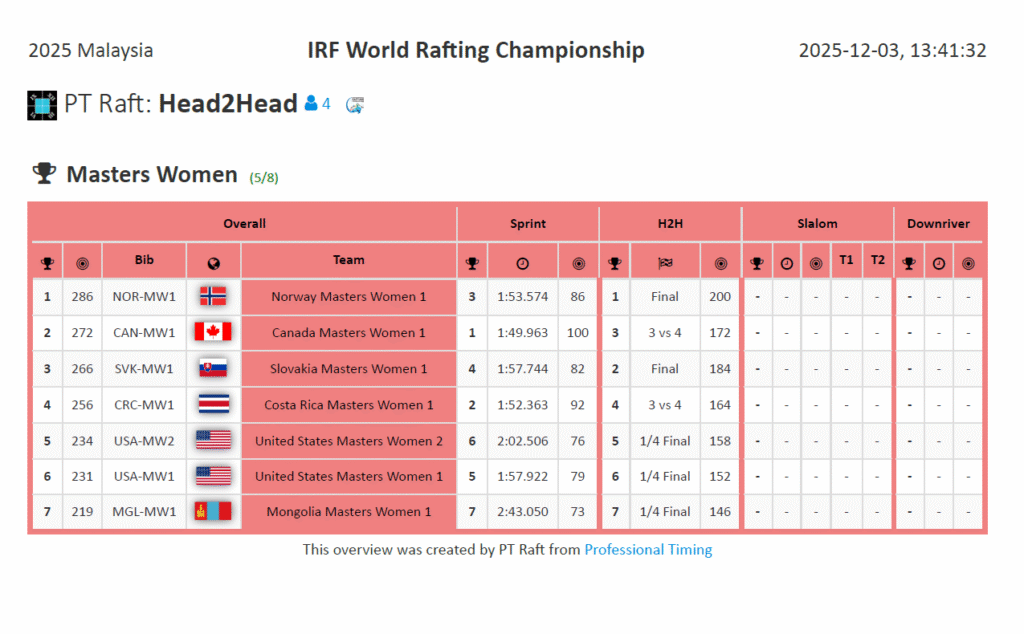
Task: Click the Slalom T1 column header
Action: 847,260
